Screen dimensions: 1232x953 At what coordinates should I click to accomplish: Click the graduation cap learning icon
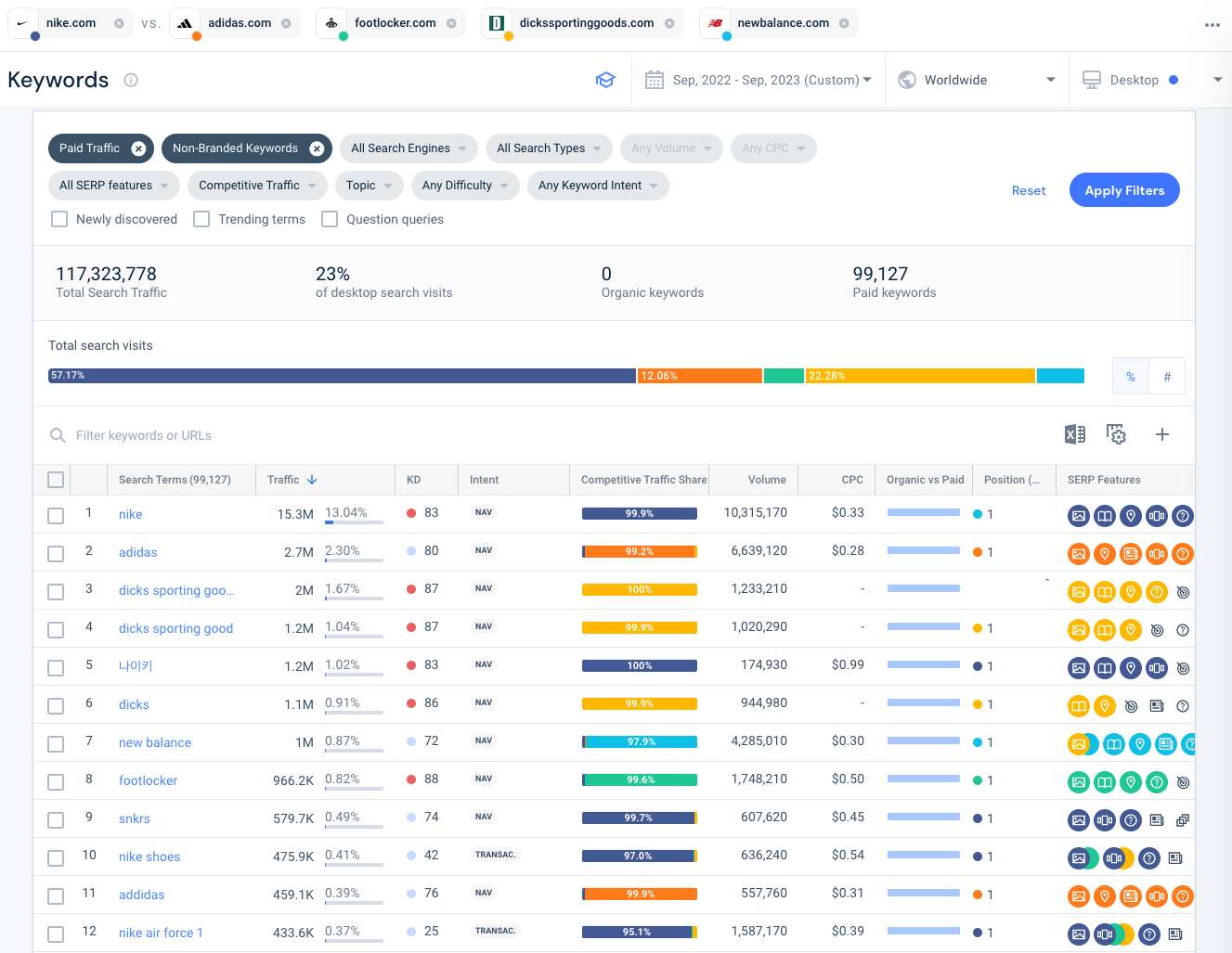pyautogui.click(x=605, y=80)
